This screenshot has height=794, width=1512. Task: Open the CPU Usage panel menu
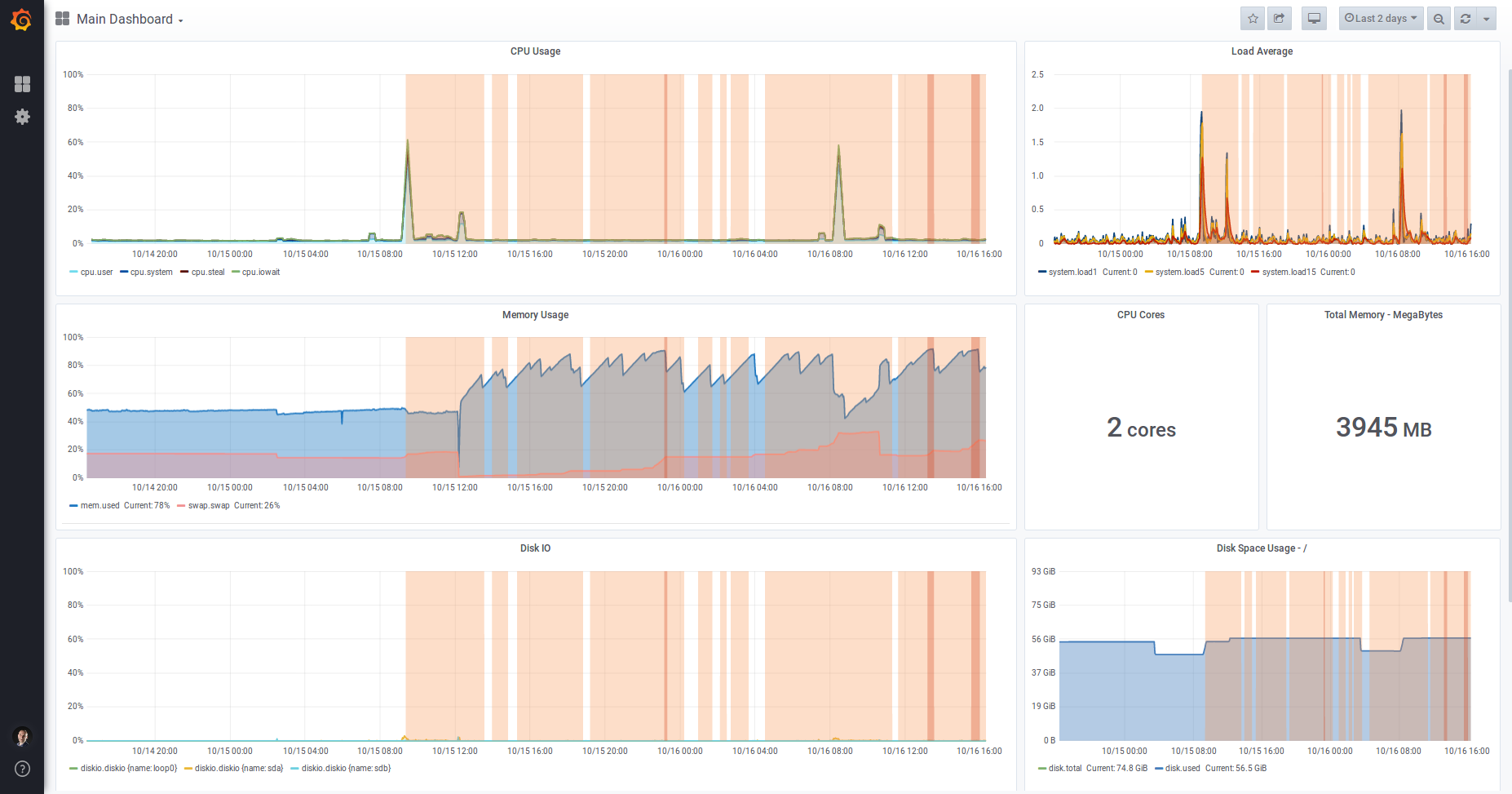coord(534,51)
